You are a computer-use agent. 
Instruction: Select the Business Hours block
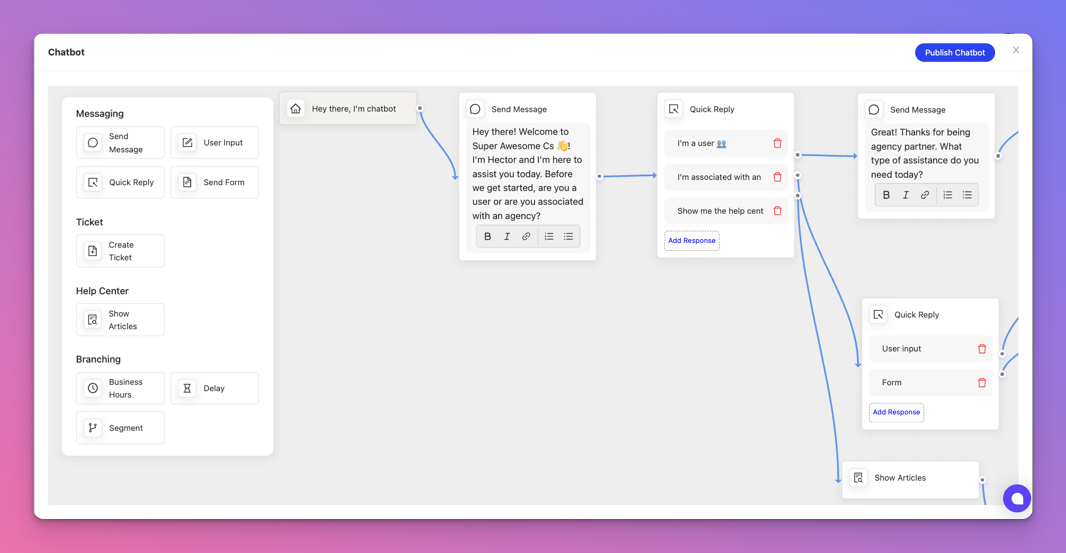tap(120, 388)
